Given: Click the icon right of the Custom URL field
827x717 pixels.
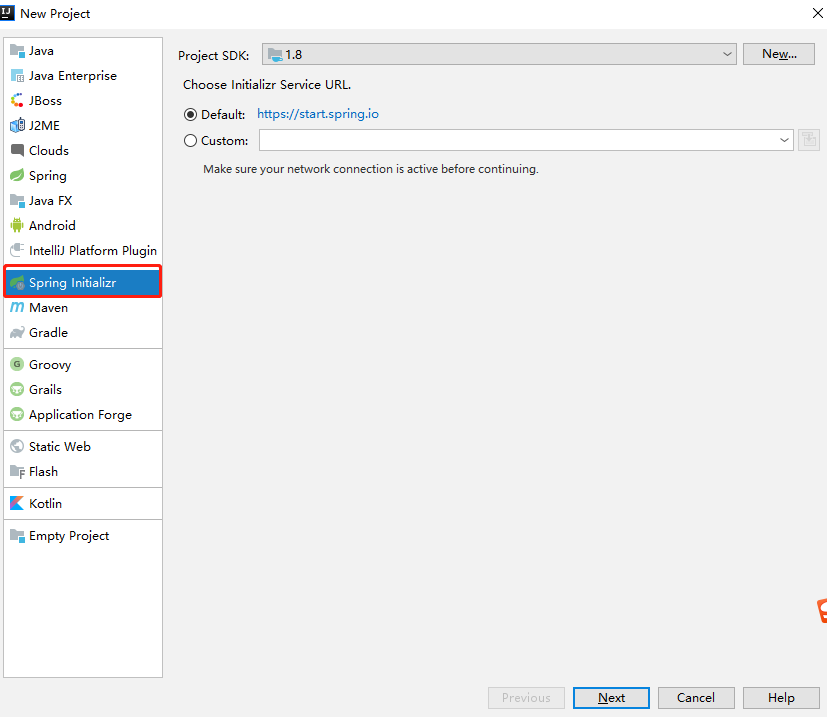Looking at the screenshot, I should pyautogui.click(x=809, y=140).
